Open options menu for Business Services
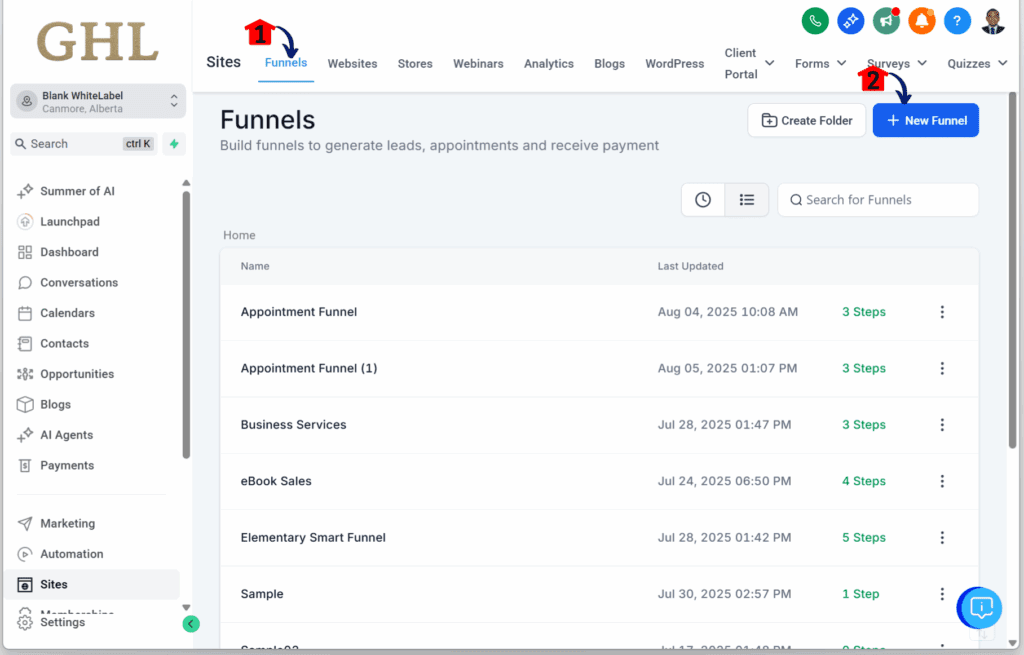 click(x=942, y=425)
